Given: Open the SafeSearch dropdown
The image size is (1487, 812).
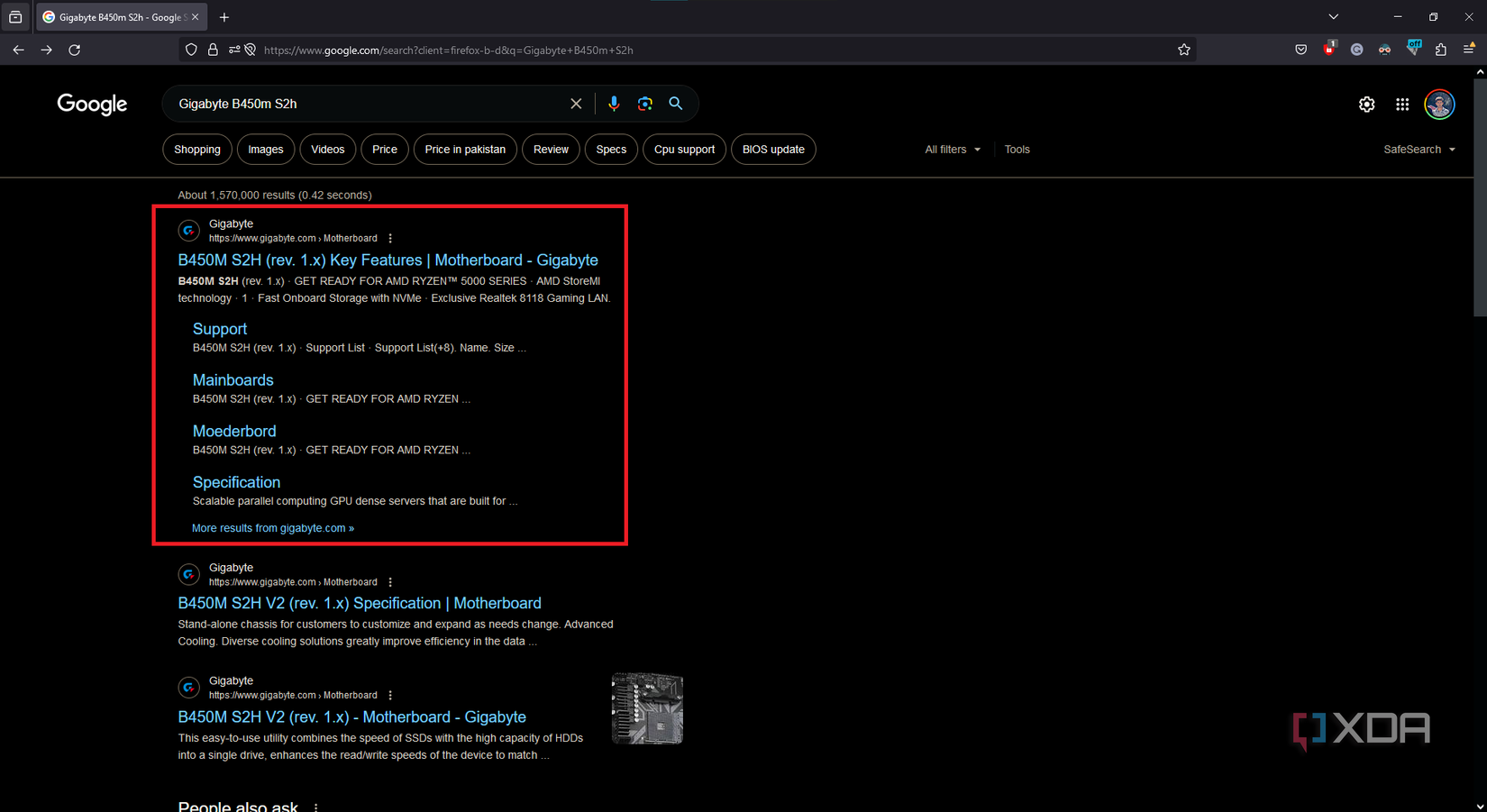Looking at the screenshot, I should 1419,150.
